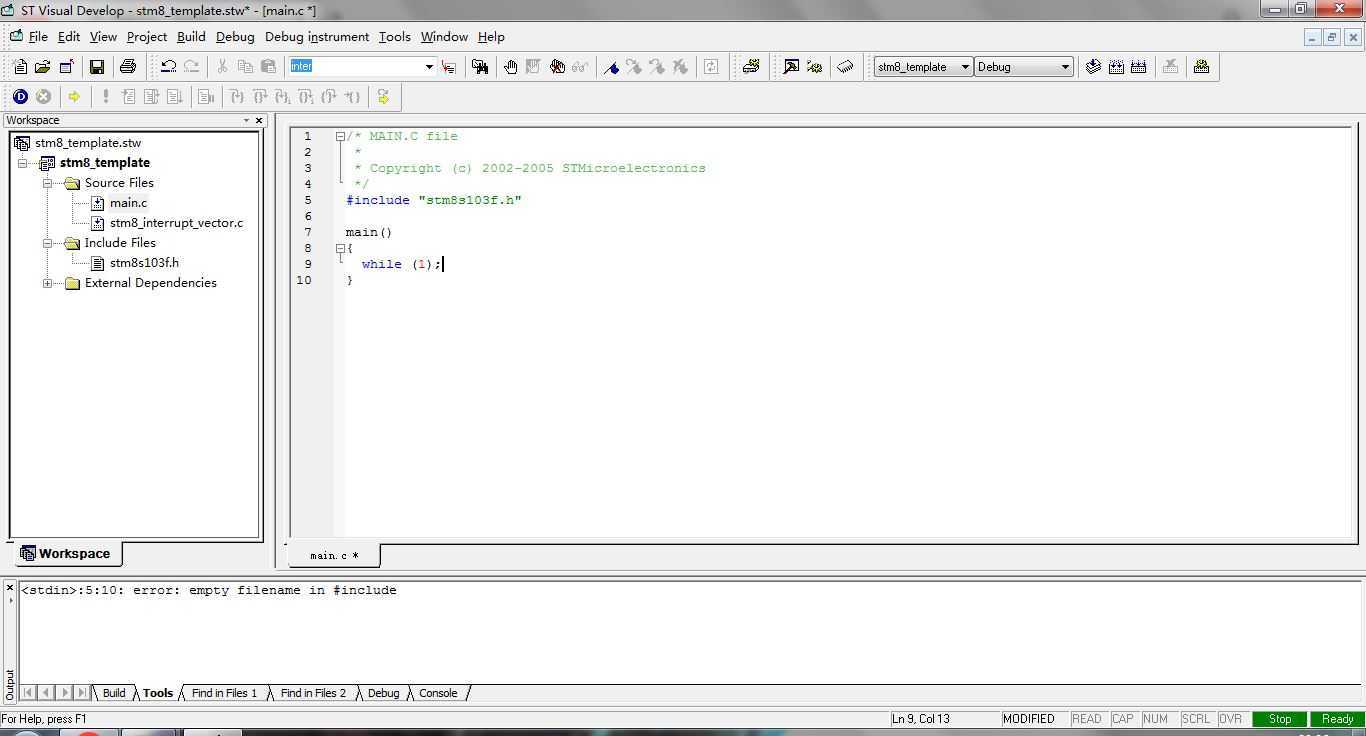
Task: Open the Debug instrument menu
Action: coord(317,37)
